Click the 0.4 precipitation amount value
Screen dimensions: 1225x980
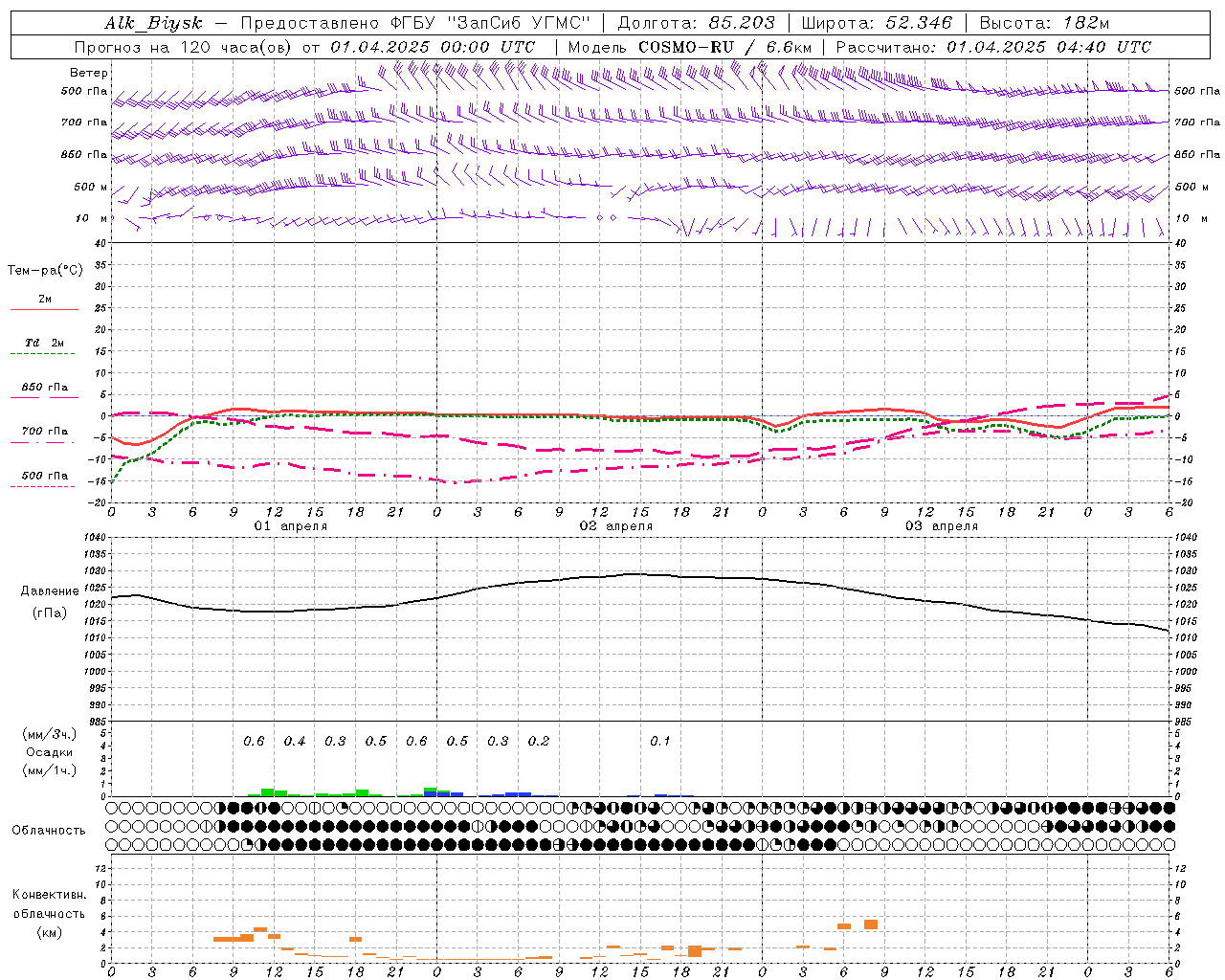pos(295,742)
